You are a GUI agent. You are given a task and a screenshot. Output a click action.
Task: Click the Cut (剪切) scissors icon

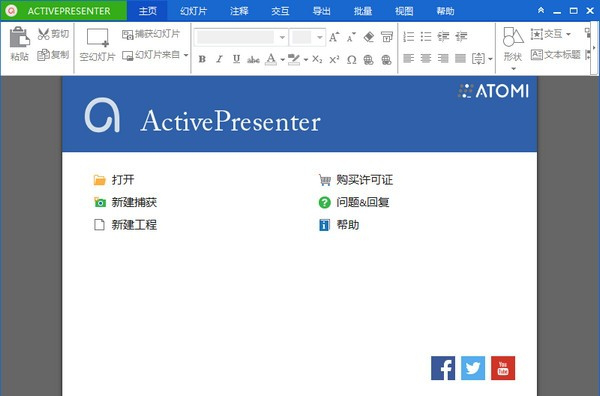pyautogui.click(x=44, y=34)
